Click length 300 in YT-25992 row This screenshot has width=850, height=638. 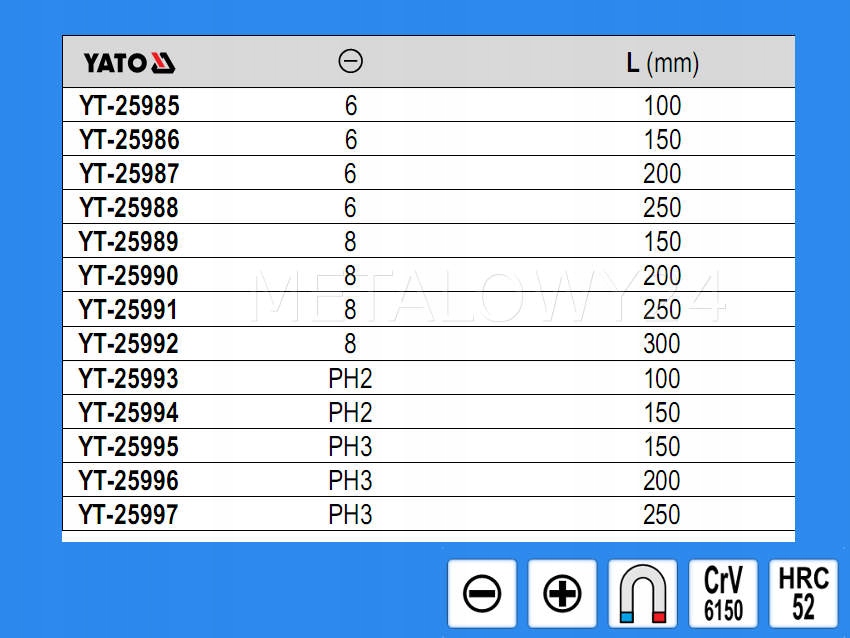pos(661,344)
